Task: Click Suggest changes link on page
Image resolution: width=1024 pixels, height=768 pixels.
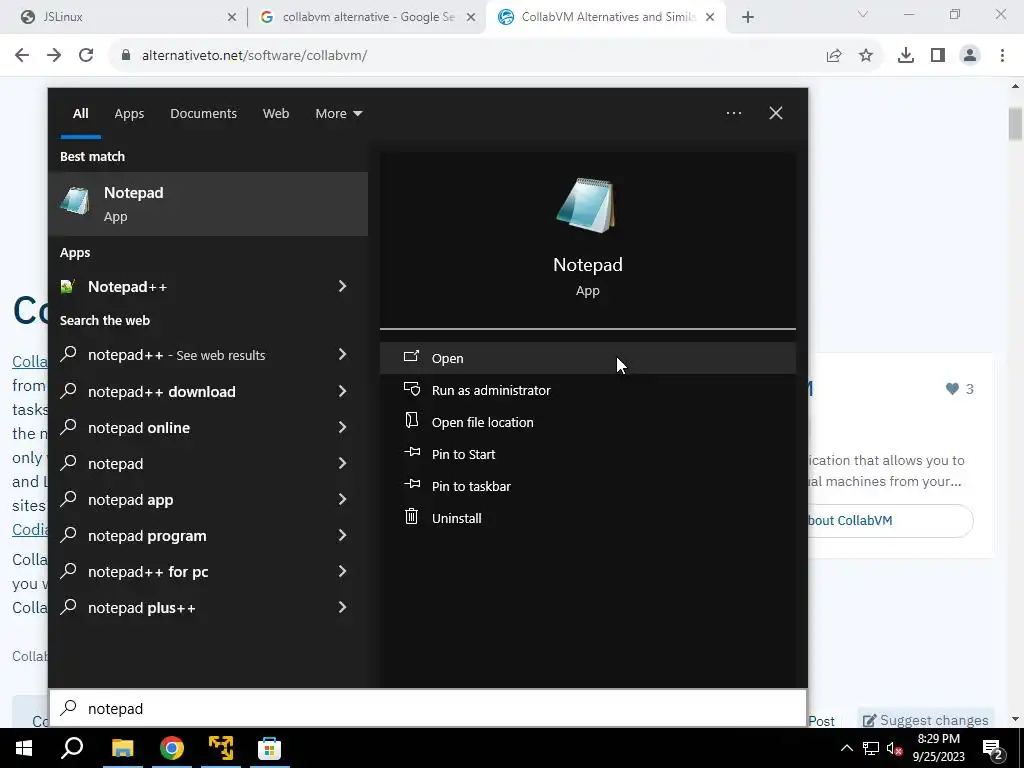Action: pyautogui.click(x=925, y=720)
